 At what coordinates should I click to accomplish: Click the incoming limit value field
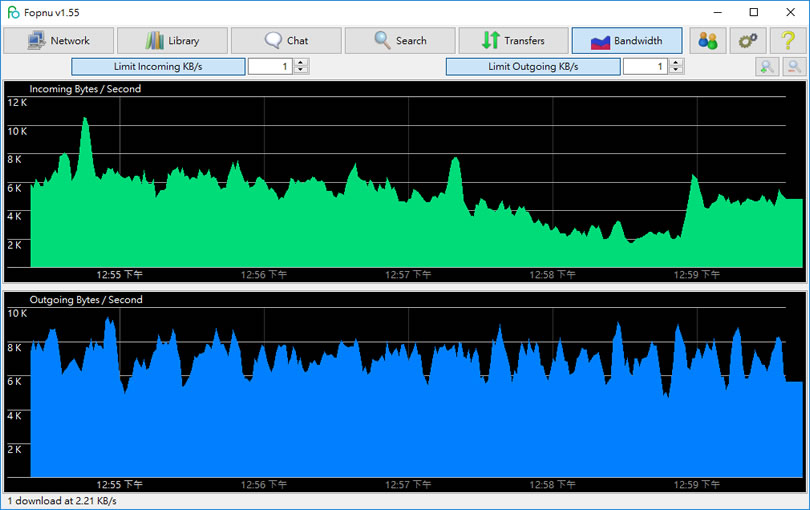(270, 67)
